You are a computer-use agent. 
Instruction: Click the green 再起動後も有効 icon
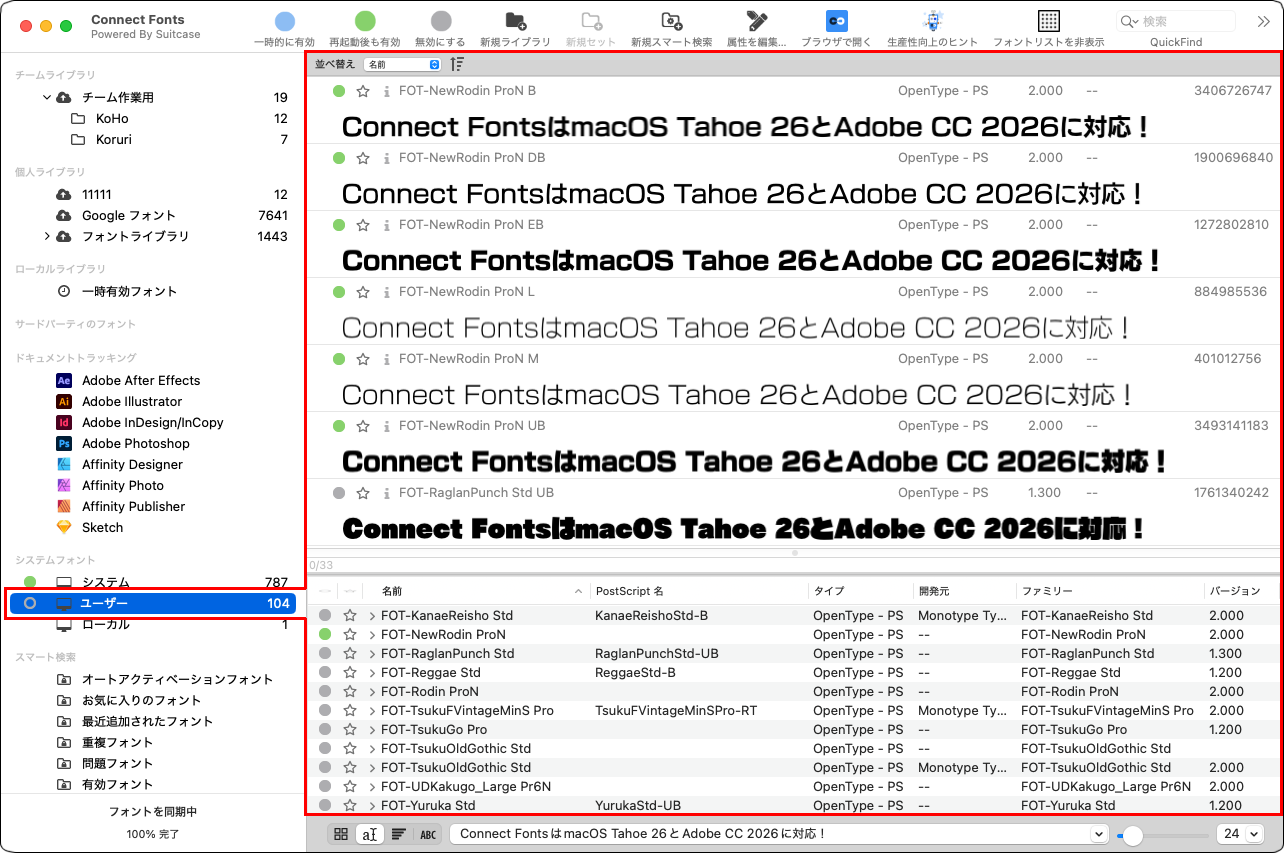coord(365,21)
